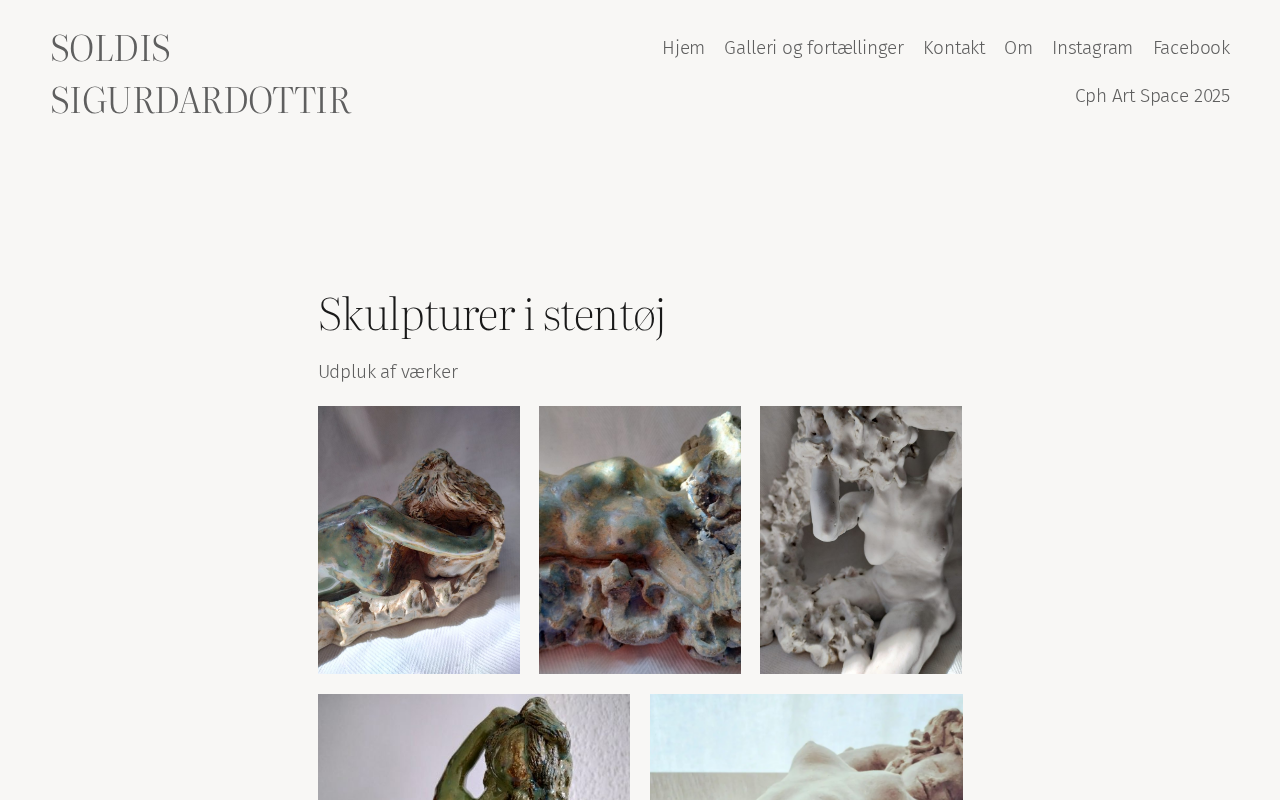
Task: Go to the Hjem page
Action: pos(683,48)
